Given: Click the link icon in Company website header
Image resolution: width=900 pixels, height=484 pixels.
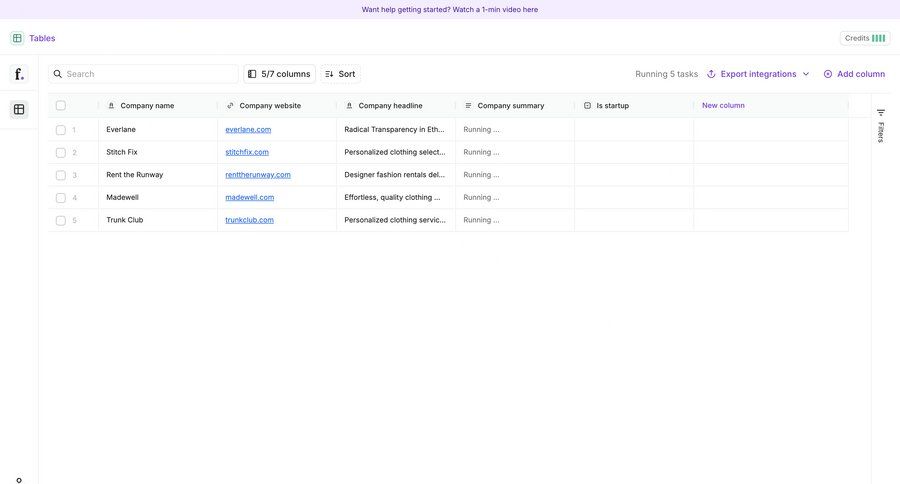Looking at the screenshot, I should (x=230, y=106).
